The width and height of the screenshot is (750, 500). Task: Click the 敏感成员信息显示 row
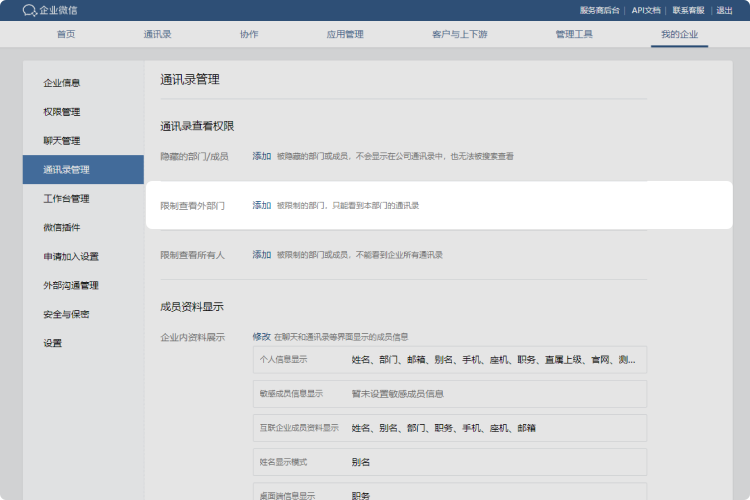pos(450,394)
